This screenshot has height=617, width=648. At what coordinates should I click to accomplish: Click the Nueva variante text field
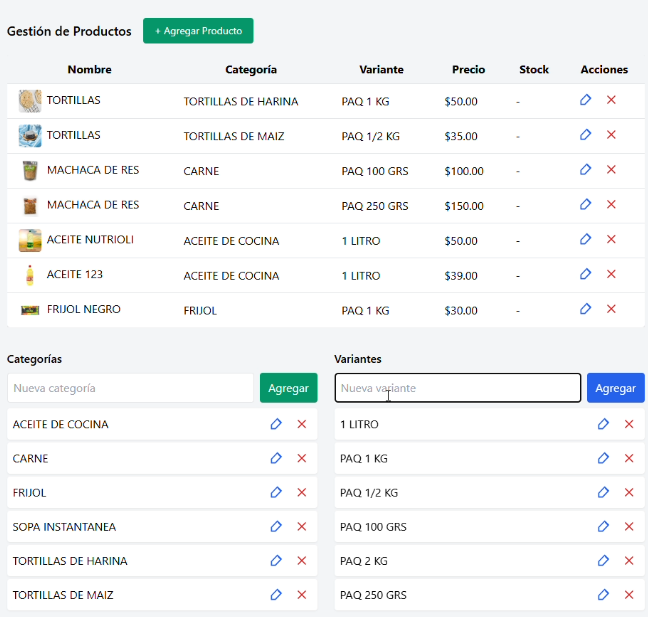pyautogui.click(x=457, y=388)
